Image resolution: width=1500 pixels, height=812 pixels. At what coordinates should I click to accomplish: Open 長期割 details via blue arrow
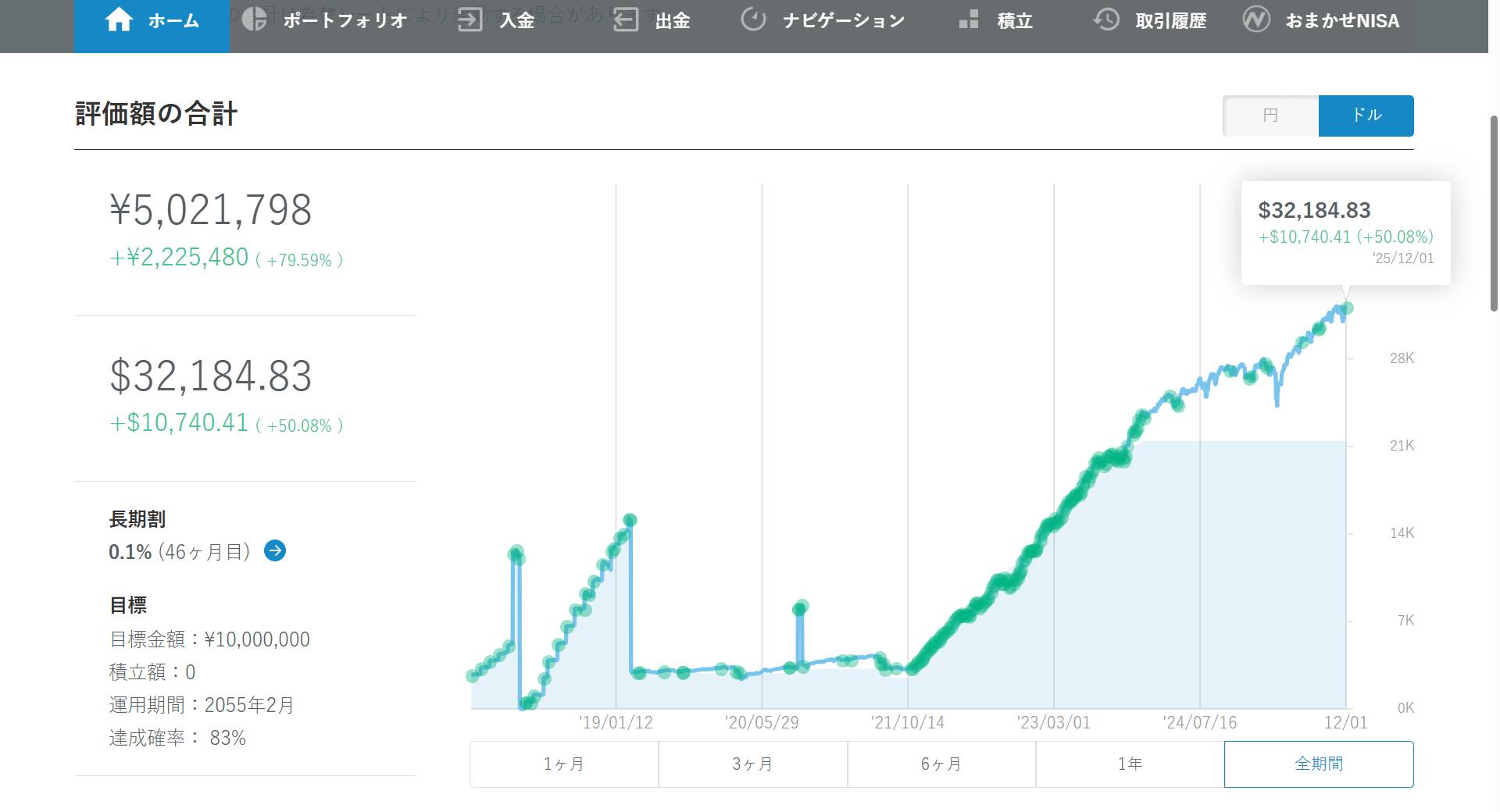(x=275, y=551)
